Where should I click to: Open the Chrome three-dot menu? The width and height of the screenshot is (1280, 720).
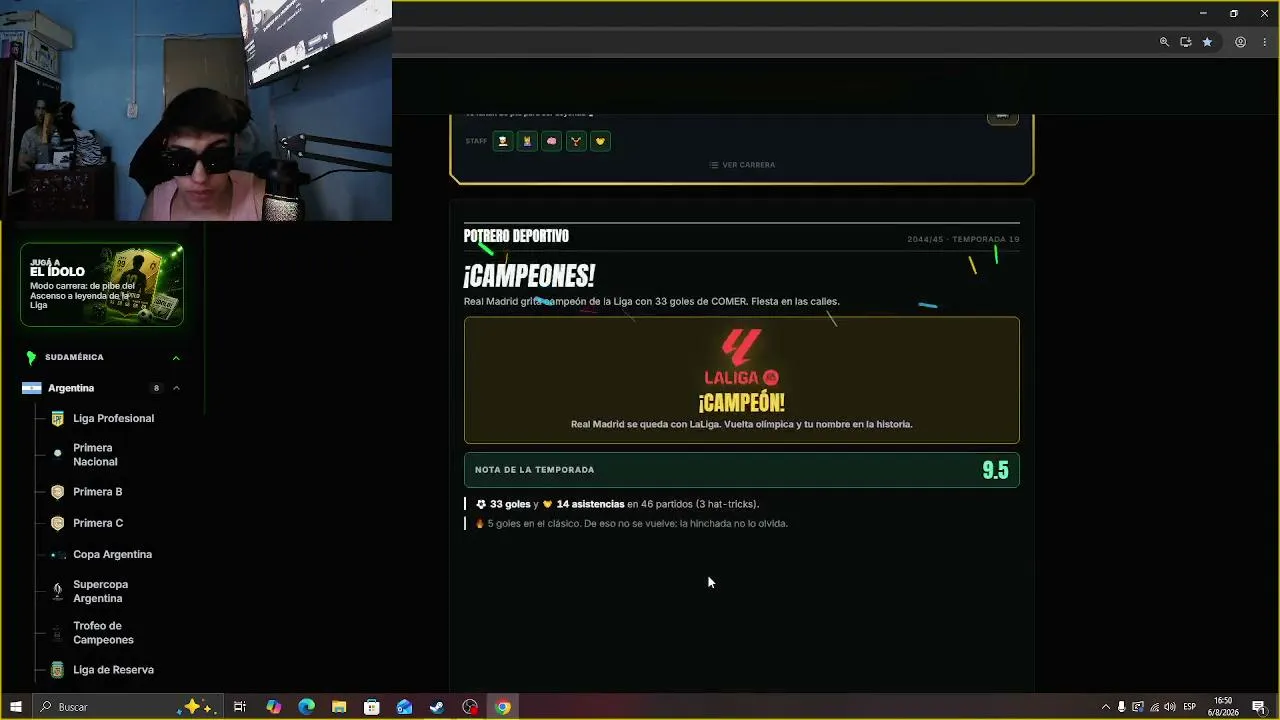[1264, 42]
